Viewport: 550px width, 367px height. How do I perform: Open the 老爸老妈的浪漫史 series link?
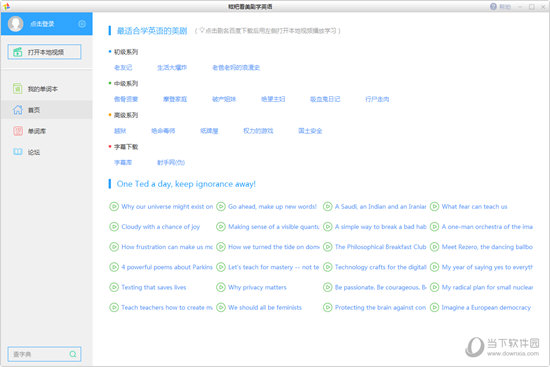pos(236,67)
